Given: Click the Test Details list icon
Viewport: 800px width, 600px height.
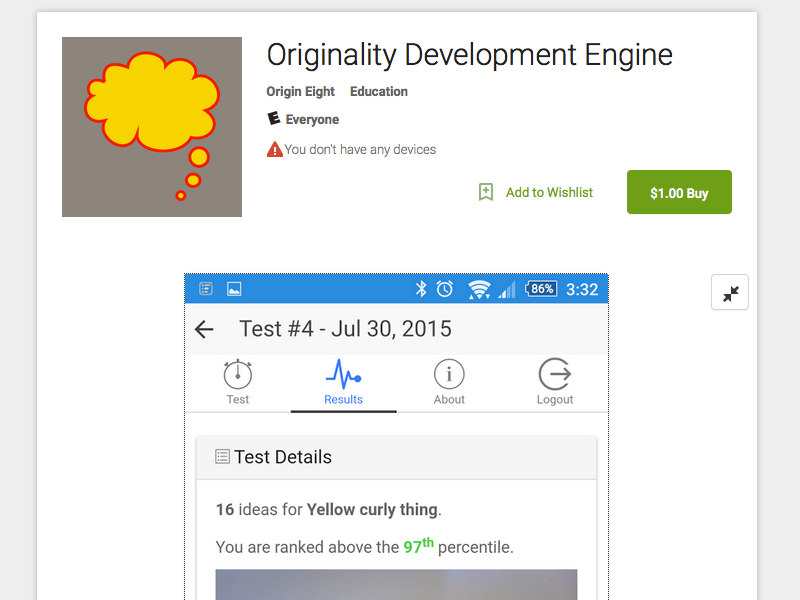Looking at the screenshot, I should pyautogui.click(x=222, y=457).
